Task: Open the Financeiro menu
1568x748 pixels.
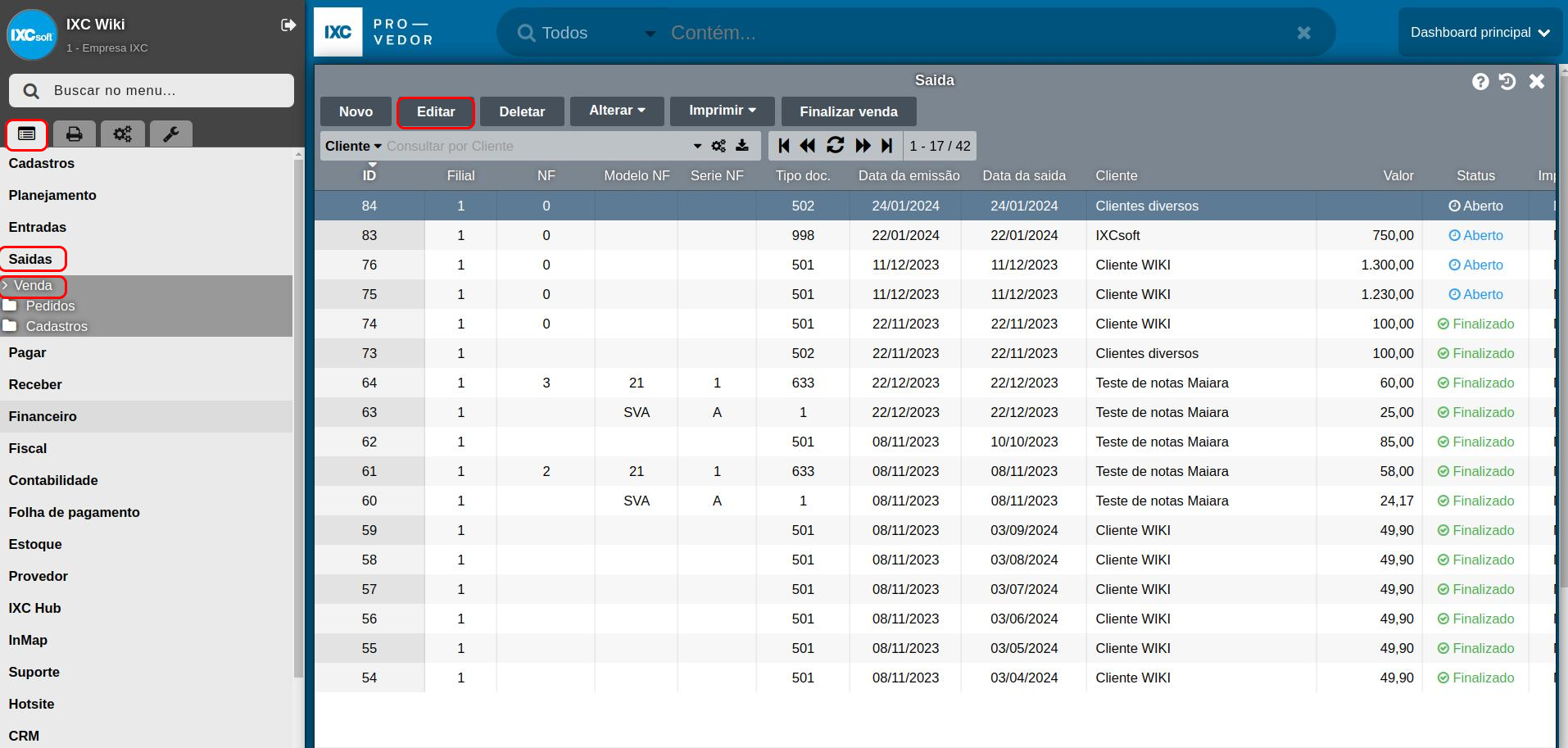Action: pos(43,416)
